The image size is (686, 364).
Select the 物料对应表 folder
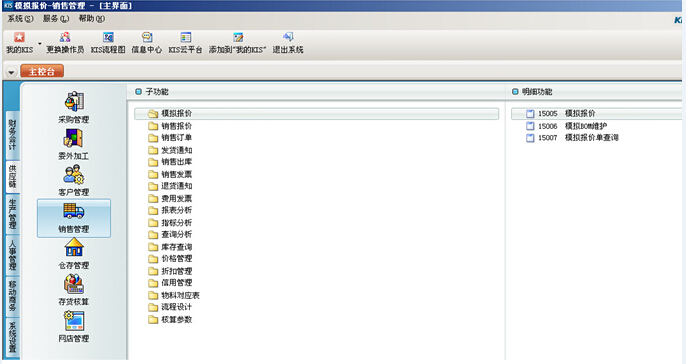tap(174, 295)
